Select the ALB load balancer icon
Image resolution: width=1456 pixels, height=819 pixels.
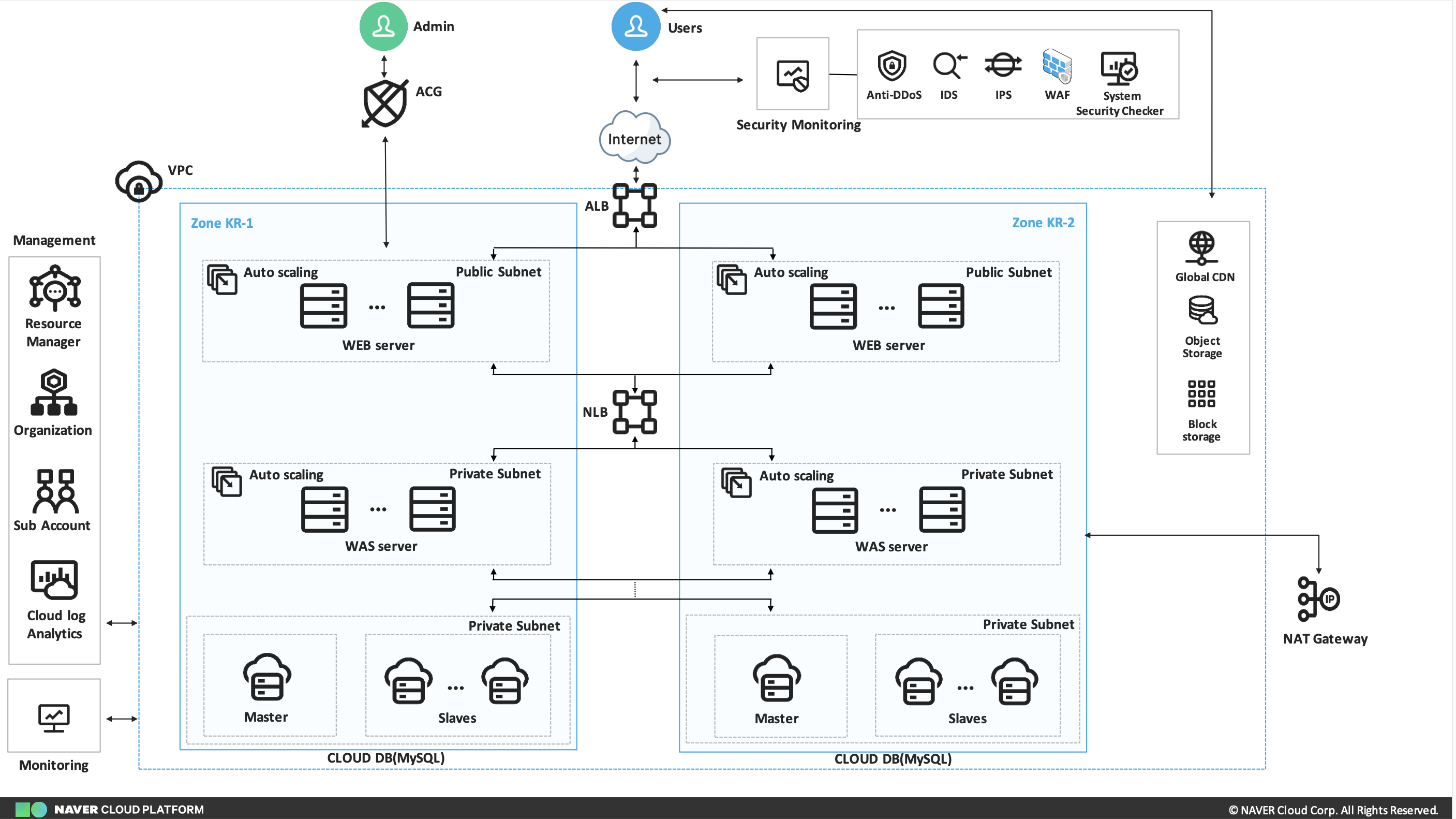[x=634, y=206]
